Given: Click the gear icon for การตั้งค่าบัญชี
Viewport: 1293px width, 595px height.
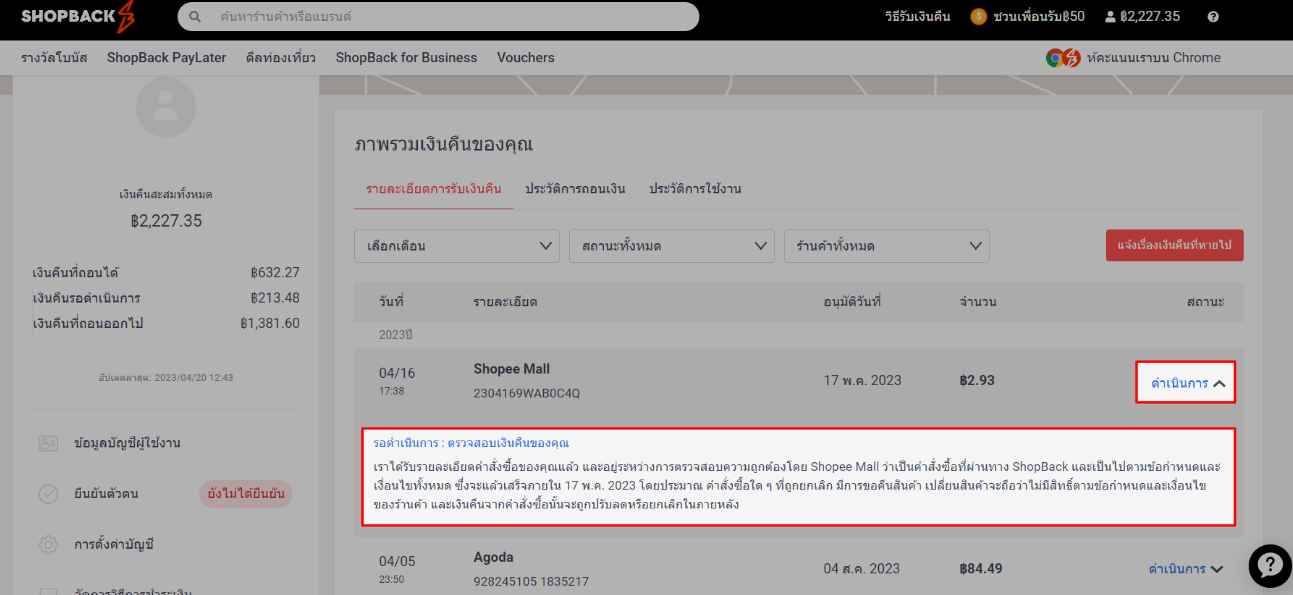Looking at the screenshot, I should (x=48, y=545).
